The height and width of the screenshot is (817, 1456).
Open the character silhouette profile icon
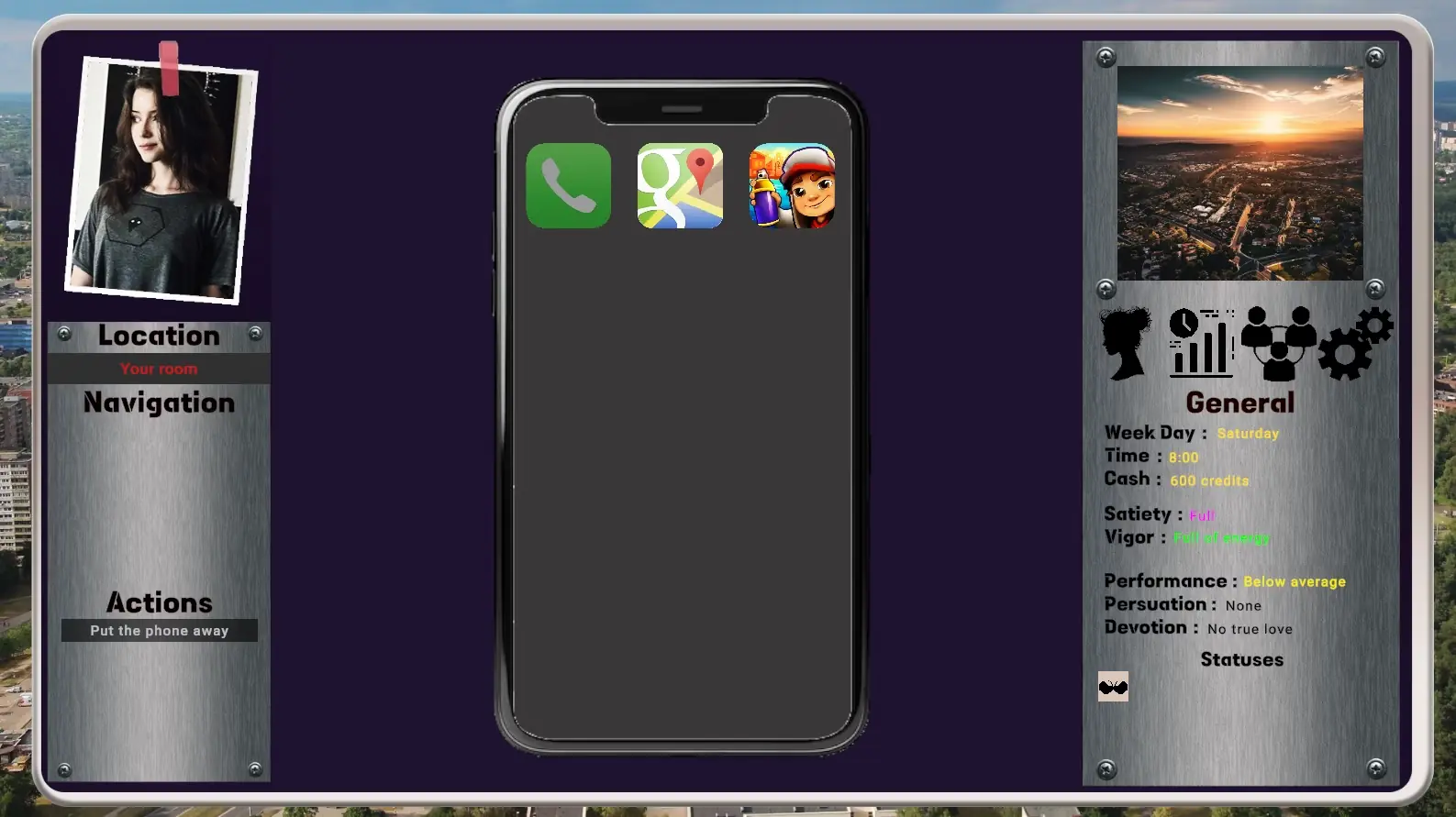click(1126, 343)
